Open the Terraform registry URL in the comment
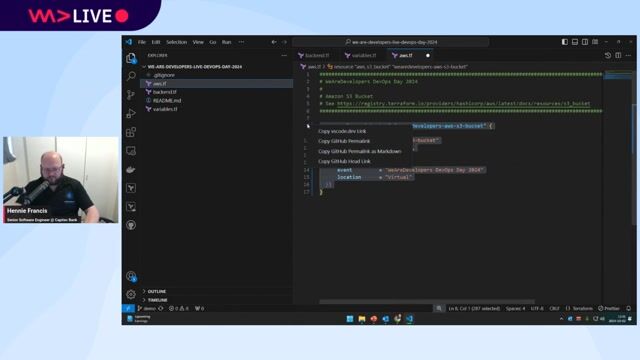 (463, 104)
